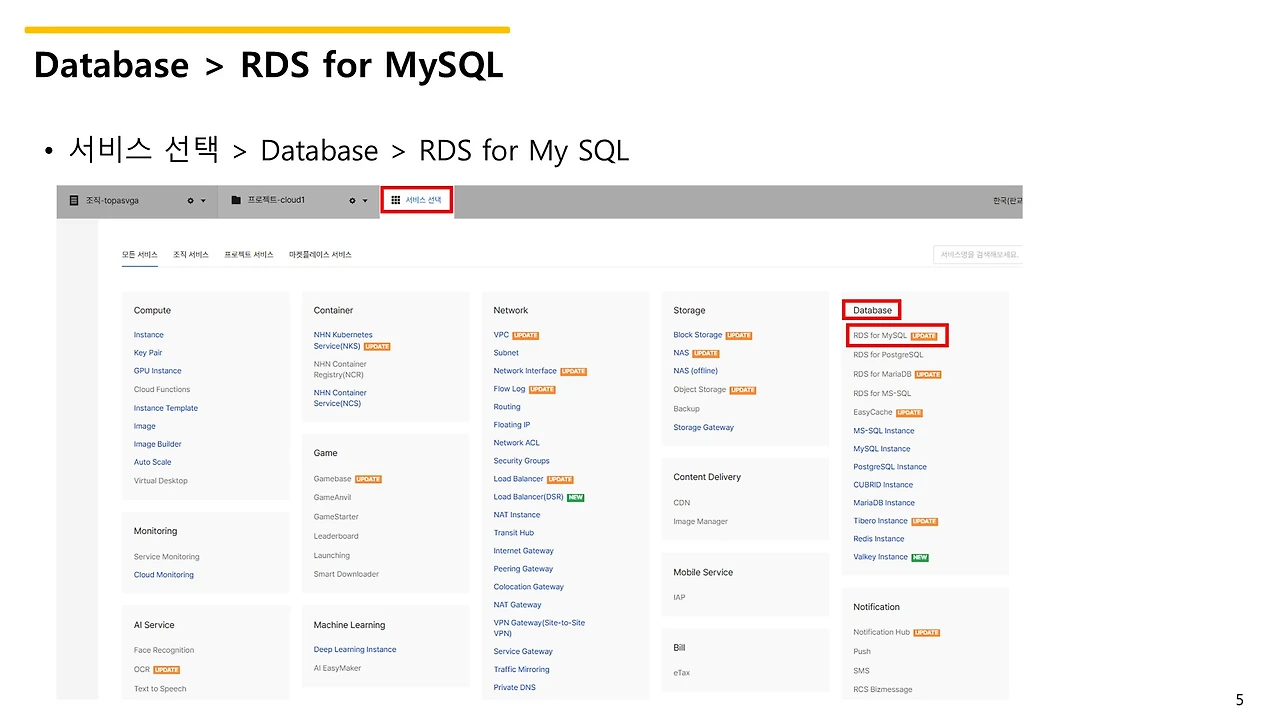Switch to the 마켓플레이스 서비스 tab
The height and width of the screenshot is (720, 1280).
pyautogui.click(x=320, y=255)
